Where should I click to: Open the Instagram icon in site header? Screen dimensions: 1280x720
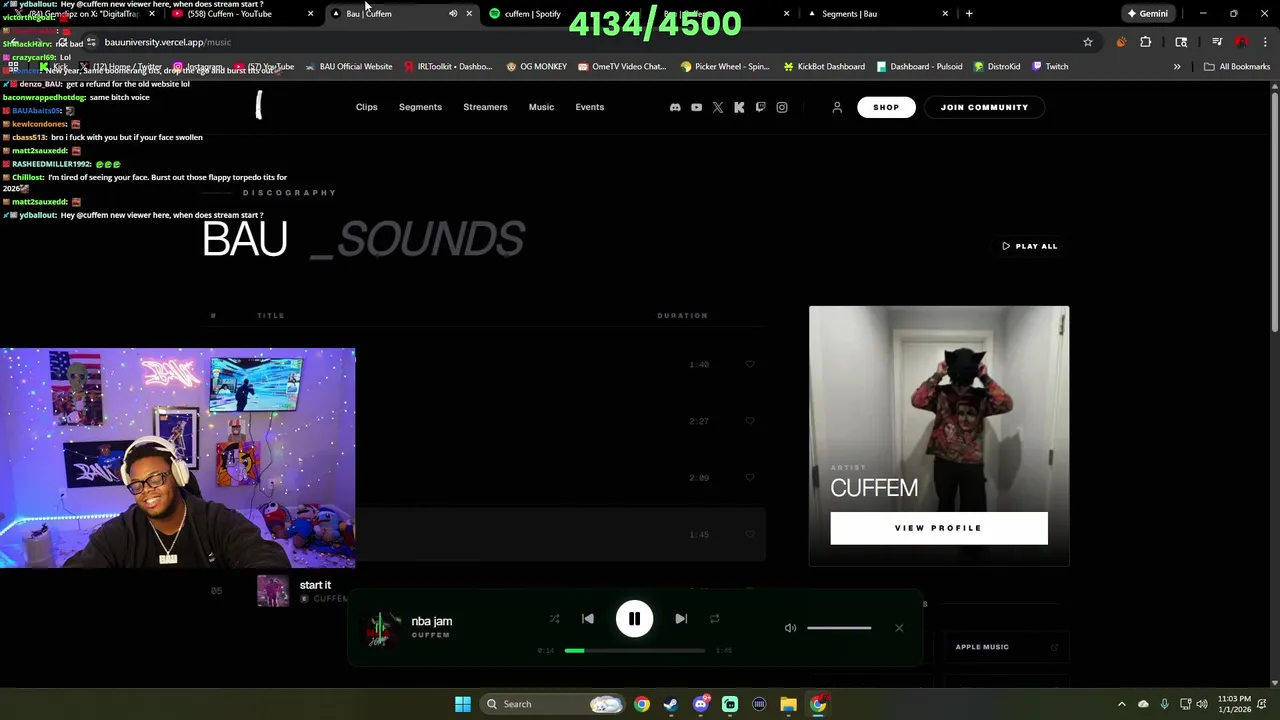coord(782,107)
